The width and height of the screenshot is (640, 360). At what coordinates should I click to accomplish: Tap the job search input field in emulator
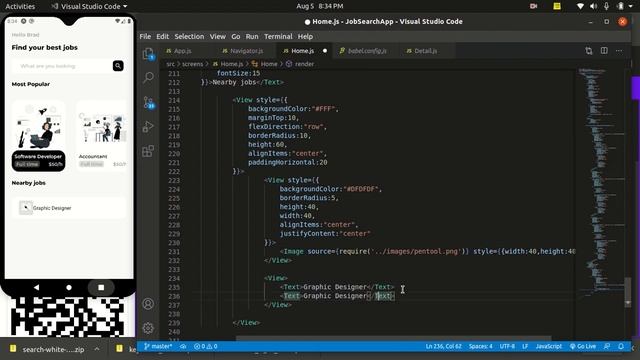(x=61, y=66)
